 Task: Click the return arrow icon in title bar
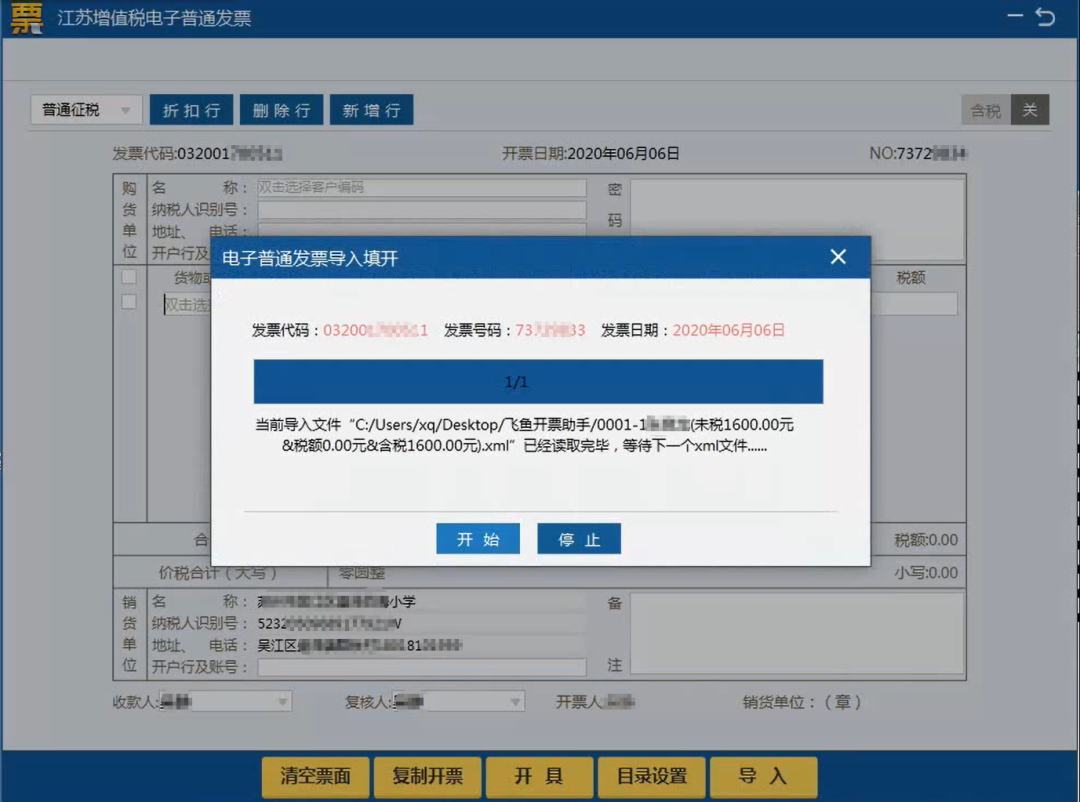click(1045, 17)
